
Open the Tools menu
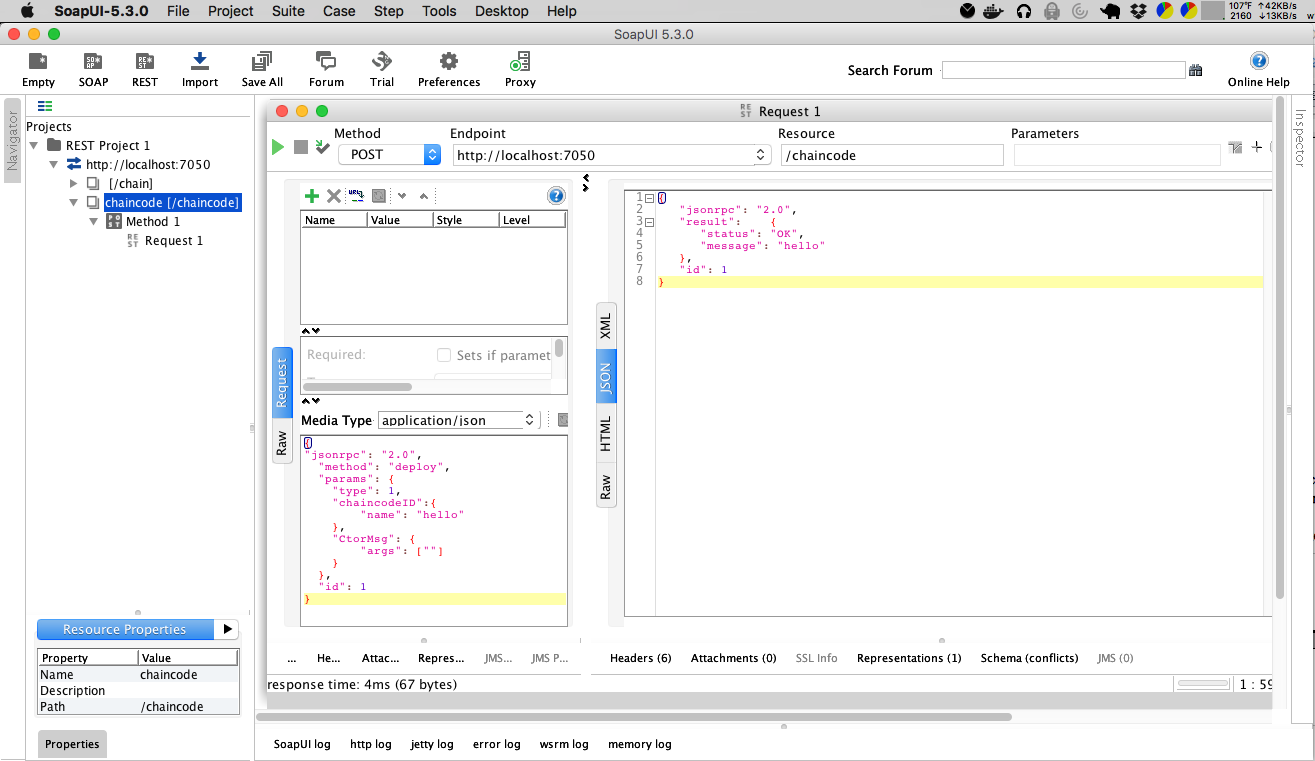click(439, 11)
